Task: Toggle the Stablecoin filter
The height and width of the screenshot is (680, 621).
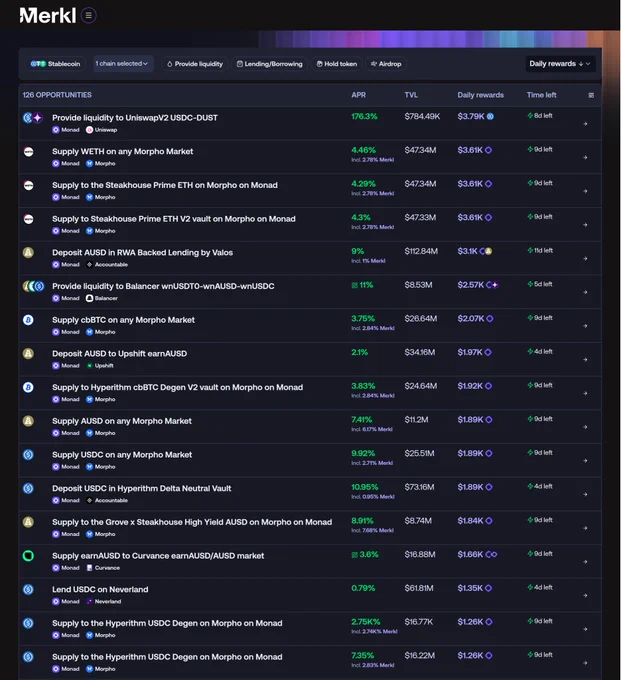Action: click(x=55, y=64)
